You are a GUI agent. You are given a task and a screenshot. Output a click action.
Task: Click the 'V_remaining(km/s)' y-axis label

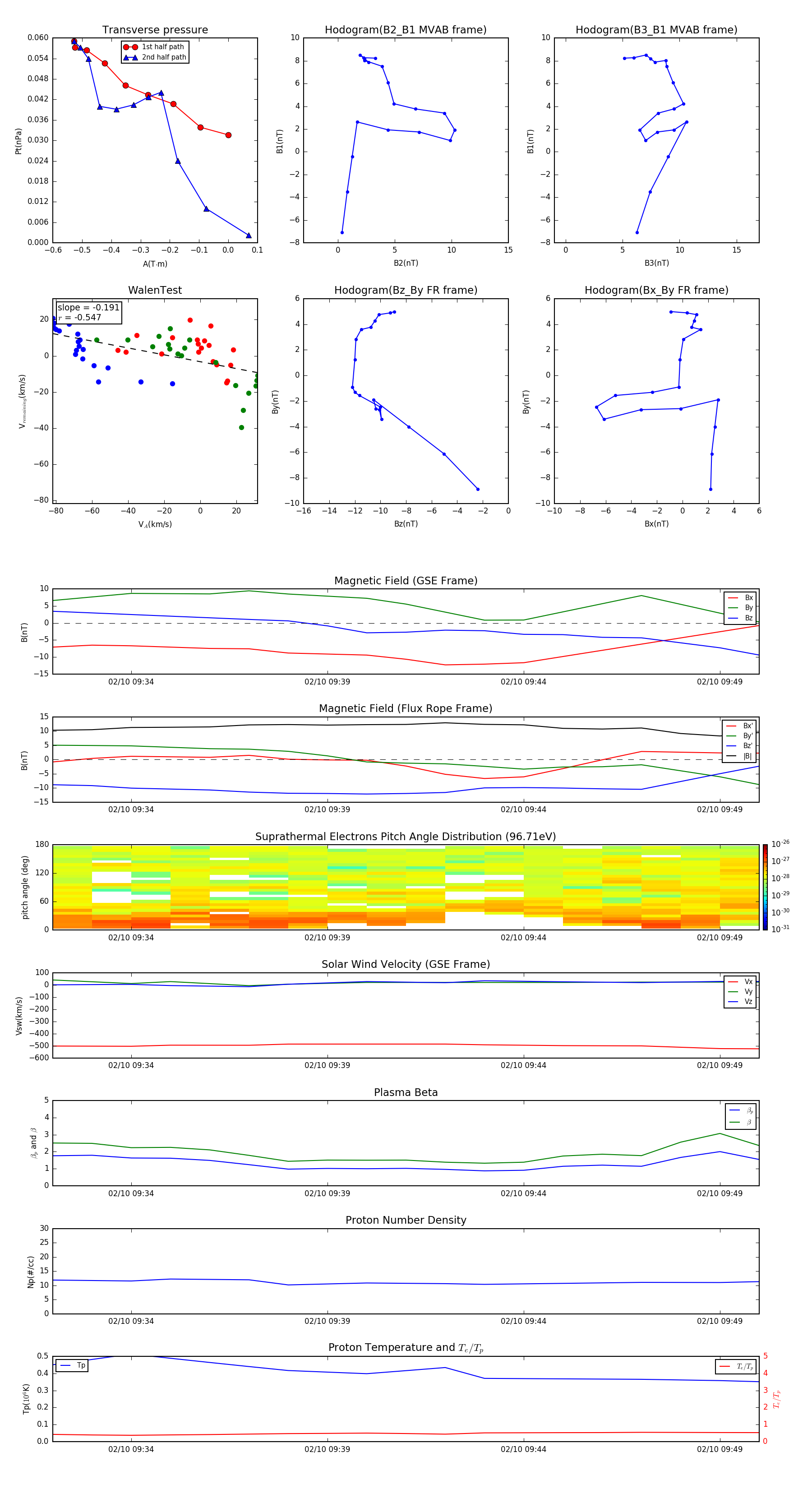click(22, 401)
